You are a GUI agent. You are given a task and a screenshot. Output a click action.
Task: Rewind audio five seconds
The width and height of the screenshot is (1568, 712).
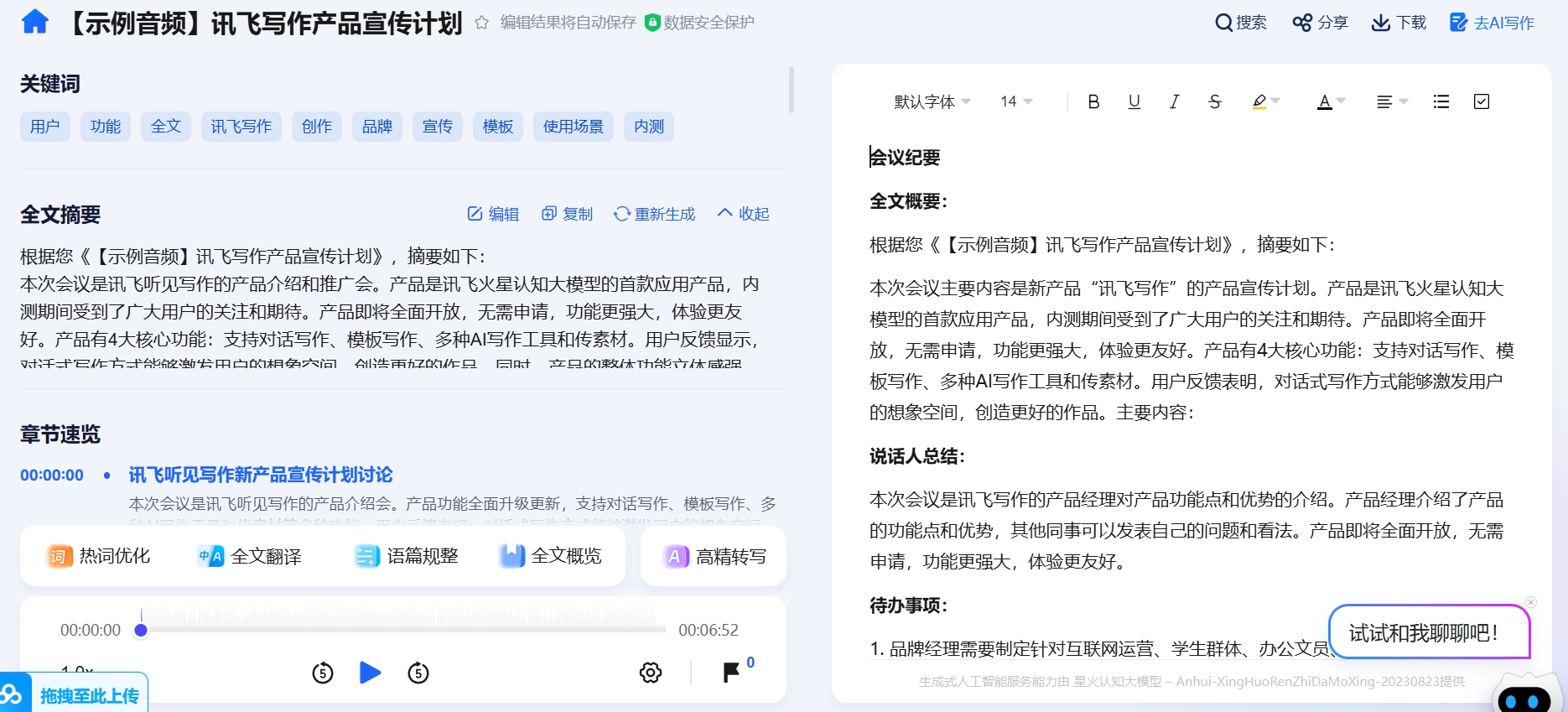(x=323, y=673)
